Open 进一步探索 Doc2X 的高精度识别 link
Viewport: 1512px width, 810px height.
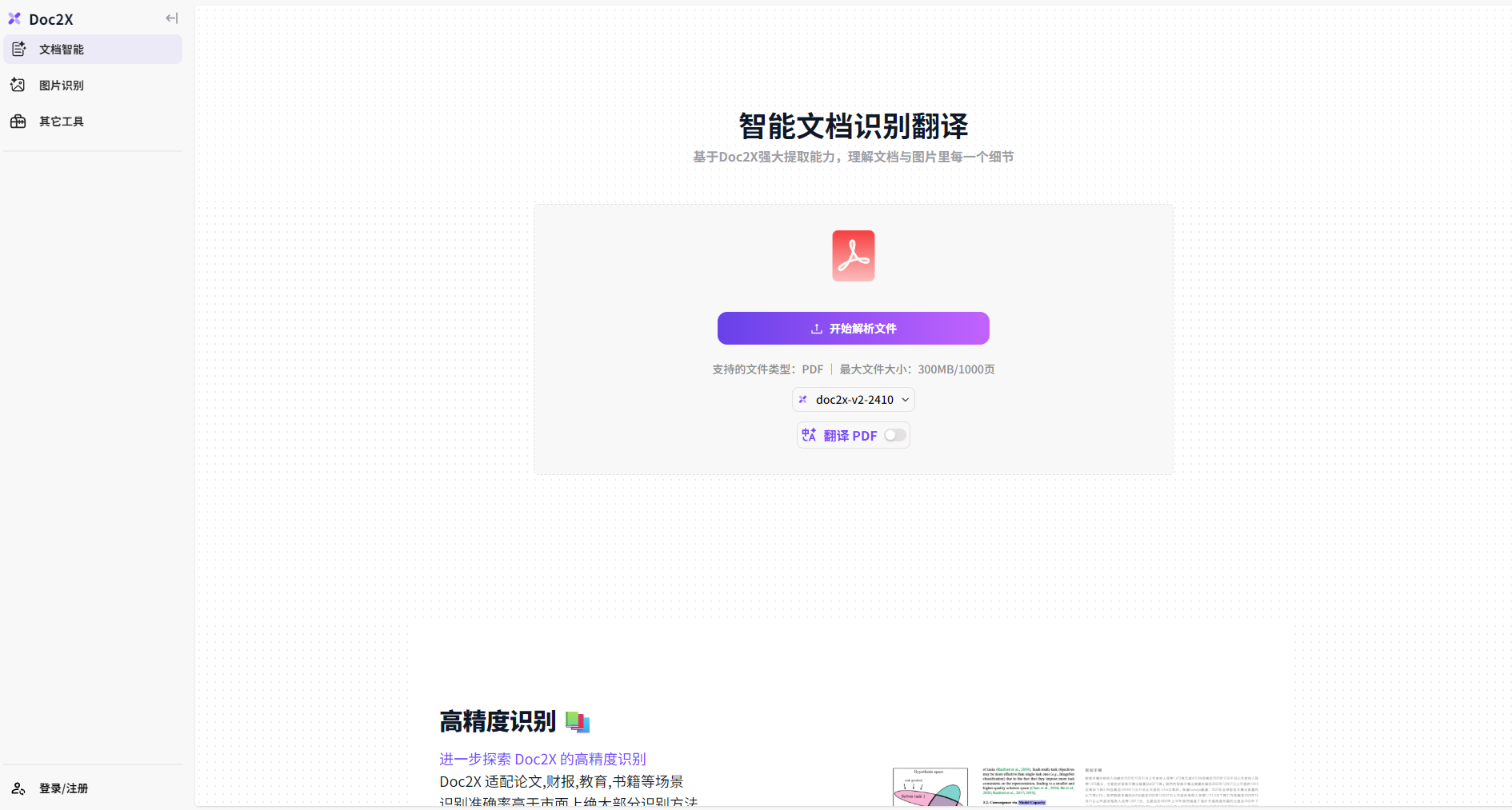point(542,759)
